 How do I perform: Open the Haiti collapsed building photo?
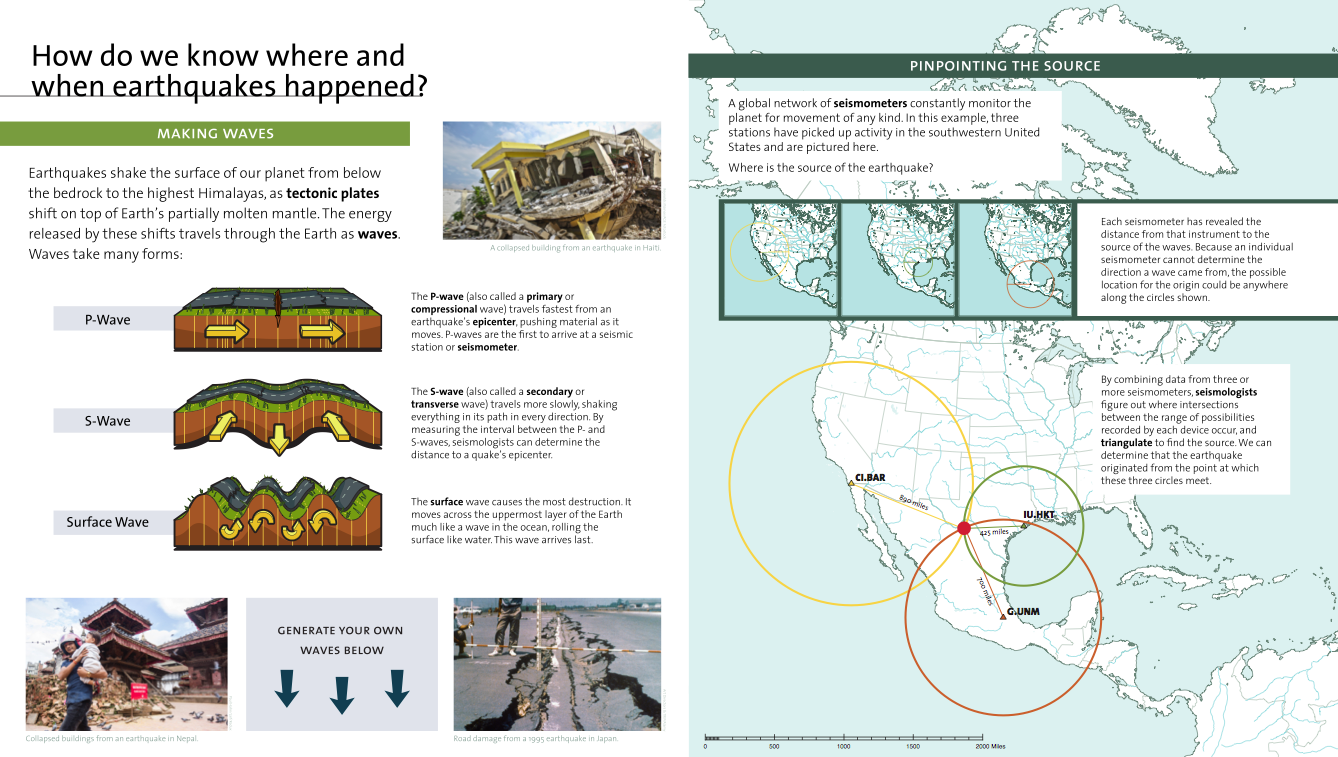click(552, 180)
